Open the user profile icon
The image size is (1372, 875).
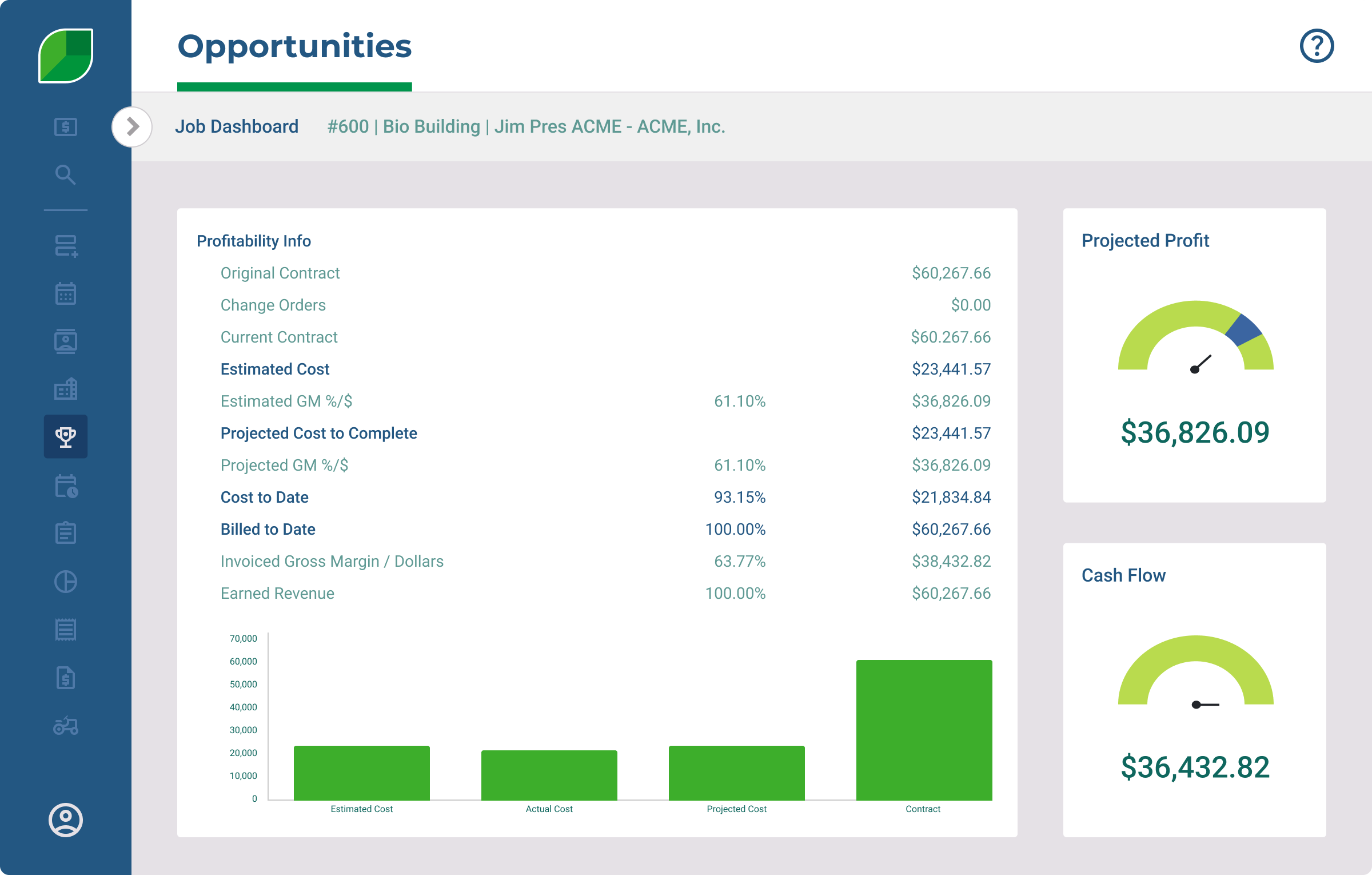(66, 820)
